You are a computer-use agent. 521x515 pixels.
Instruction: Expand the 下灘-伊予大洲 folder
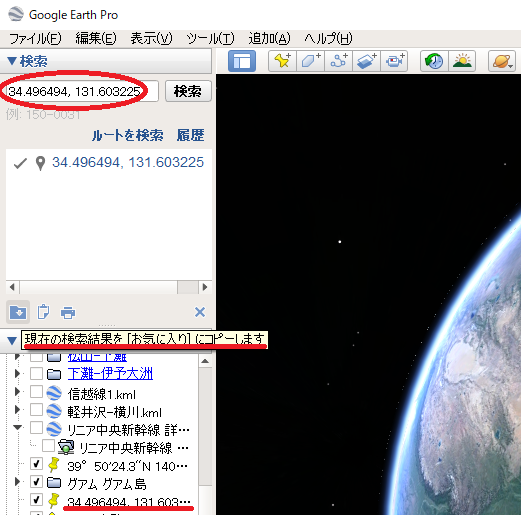pyautogui.click(x=17, y=374)
